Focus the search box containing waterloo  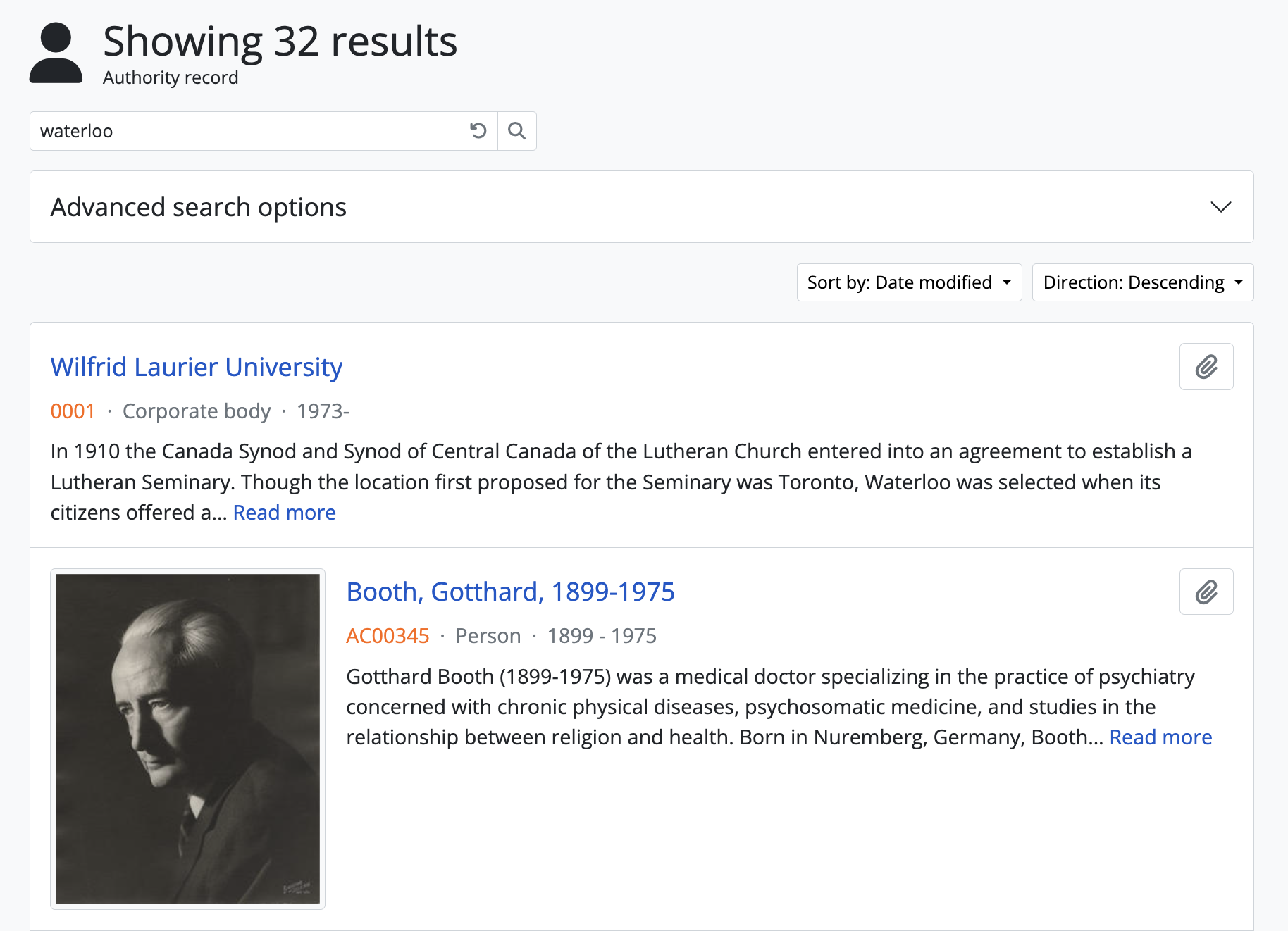(244, 131)
